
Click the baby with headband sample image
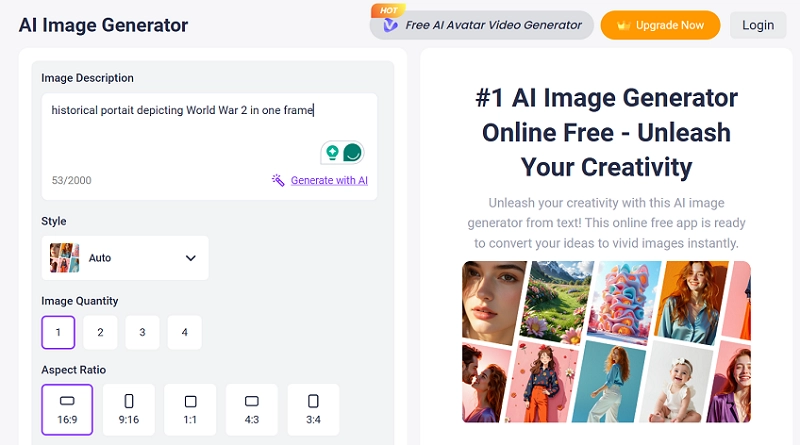[x=676, y=383]
